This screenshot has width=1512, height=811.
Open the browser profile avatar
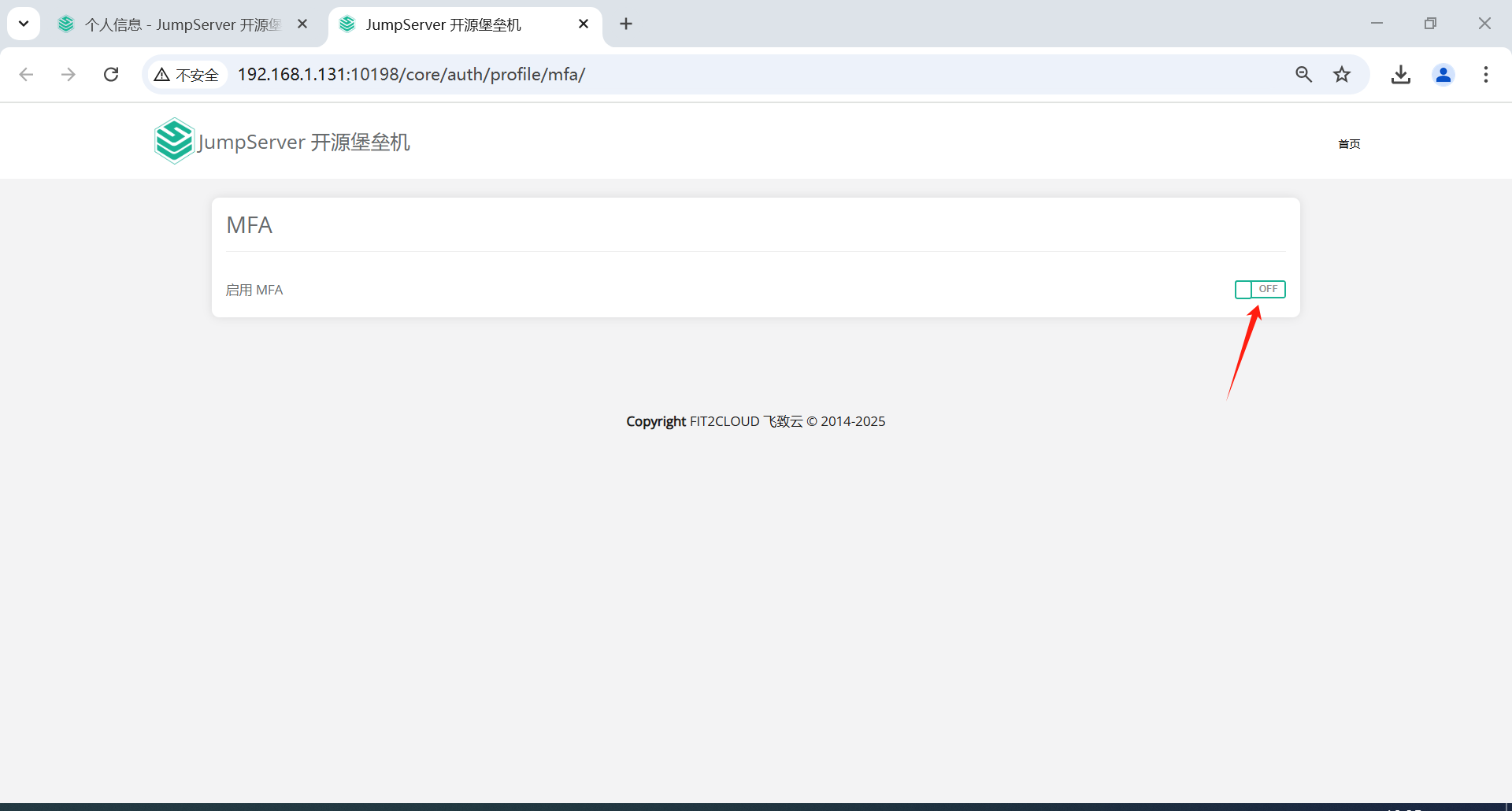[x=1443, y=74]
